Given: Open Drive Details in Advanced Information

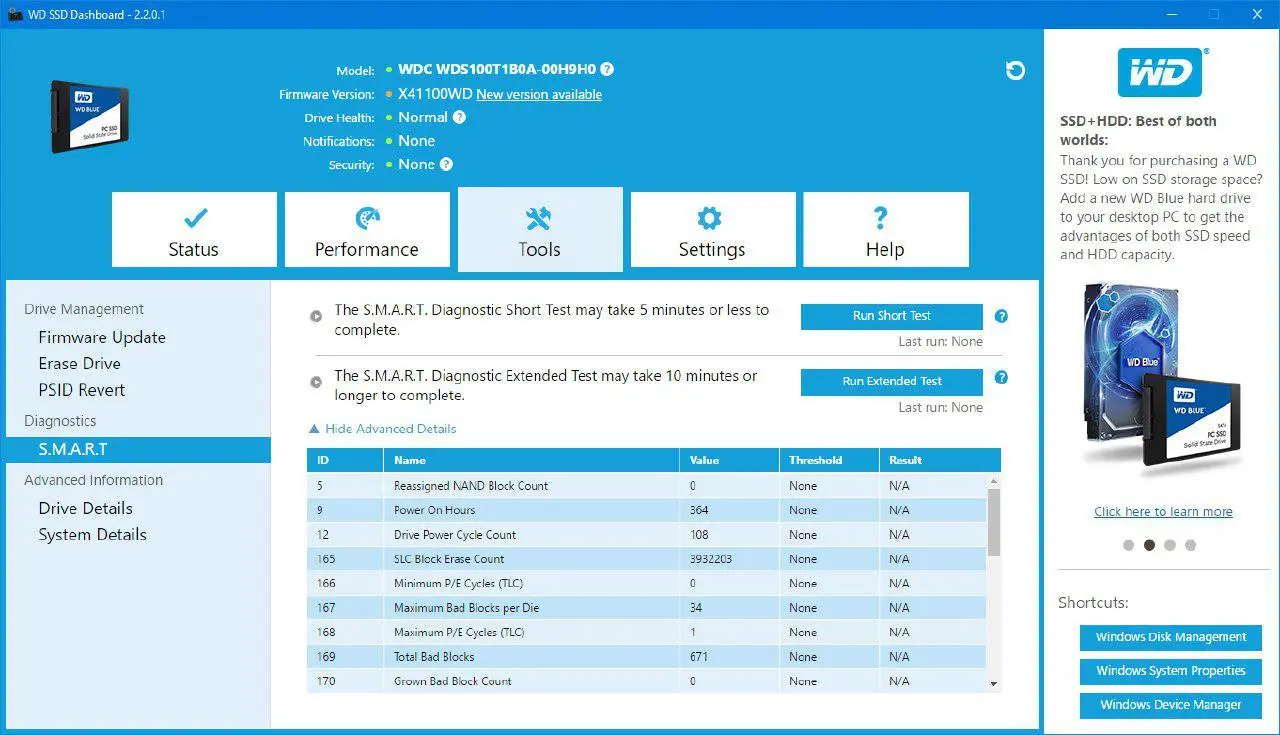Looking at the screenshot, I should tap(86, 509).
